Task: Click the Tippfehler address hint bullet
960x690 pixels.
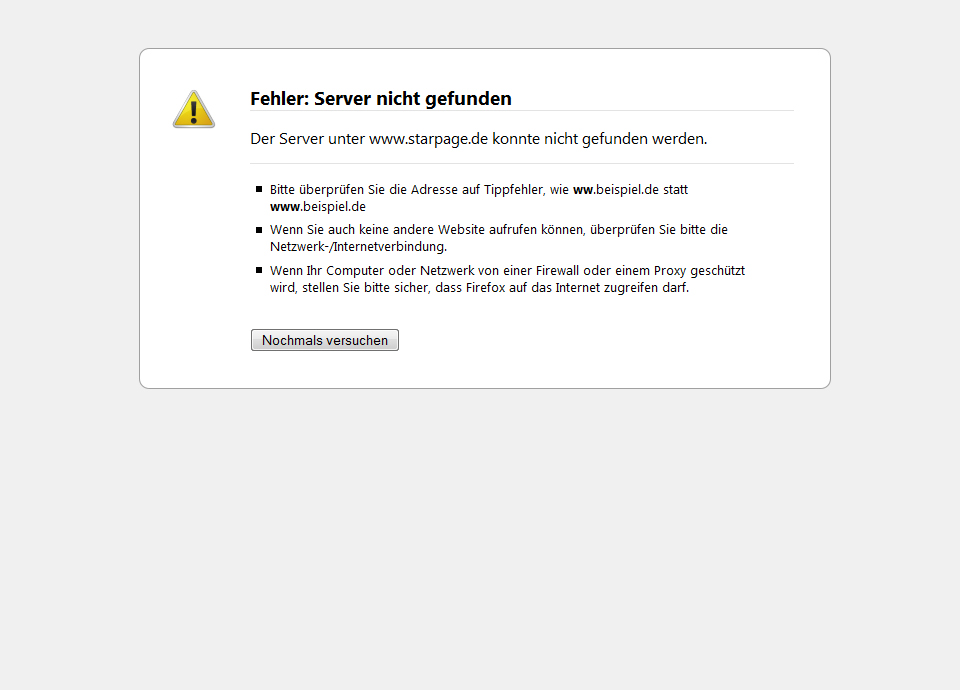Action: click(x=479, y=198)
